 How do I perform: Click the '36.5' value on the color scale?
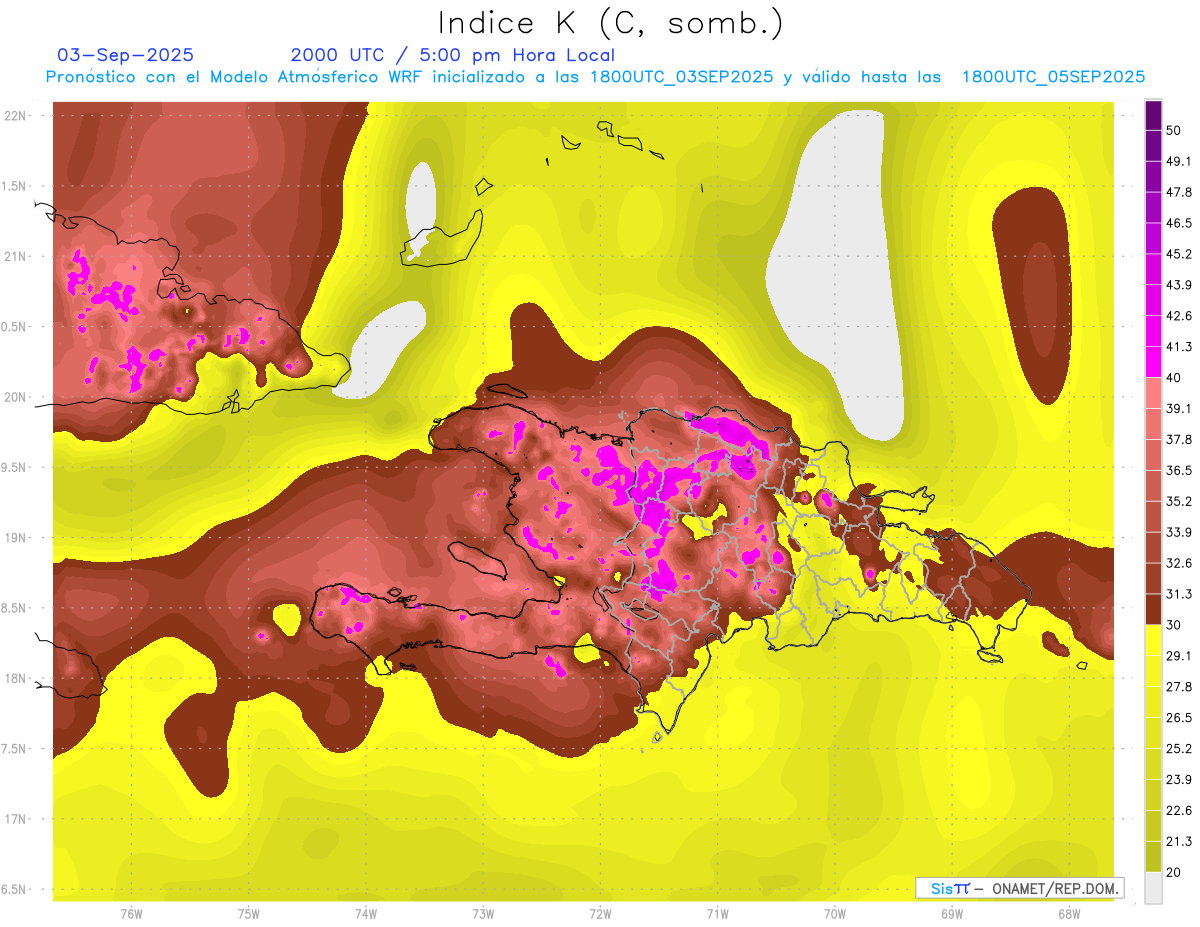[1178, 470]
